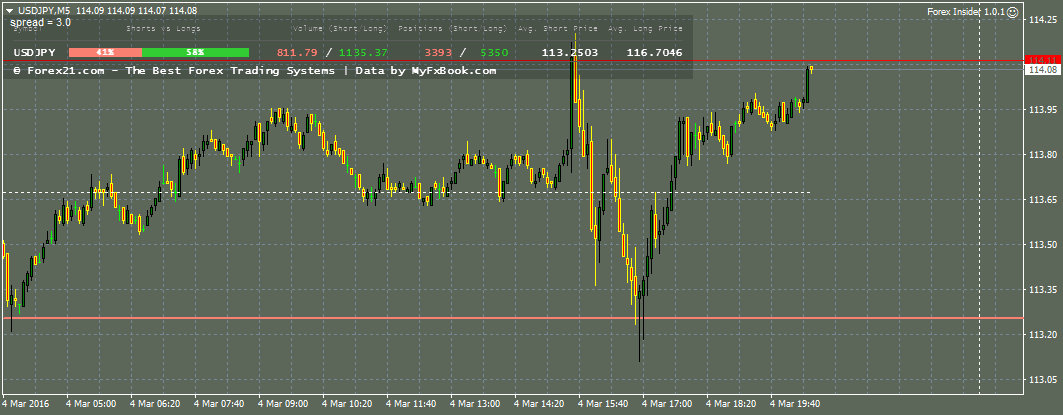Click the 4 Mar 10:20 time label
This screenshot has height=415, width=1063.
click(x=347, y=404)
